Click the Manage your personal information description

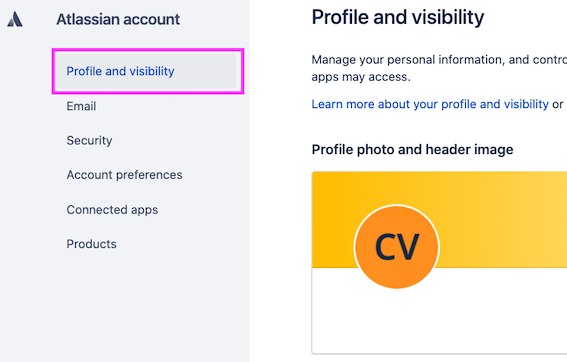coord(439,60)
